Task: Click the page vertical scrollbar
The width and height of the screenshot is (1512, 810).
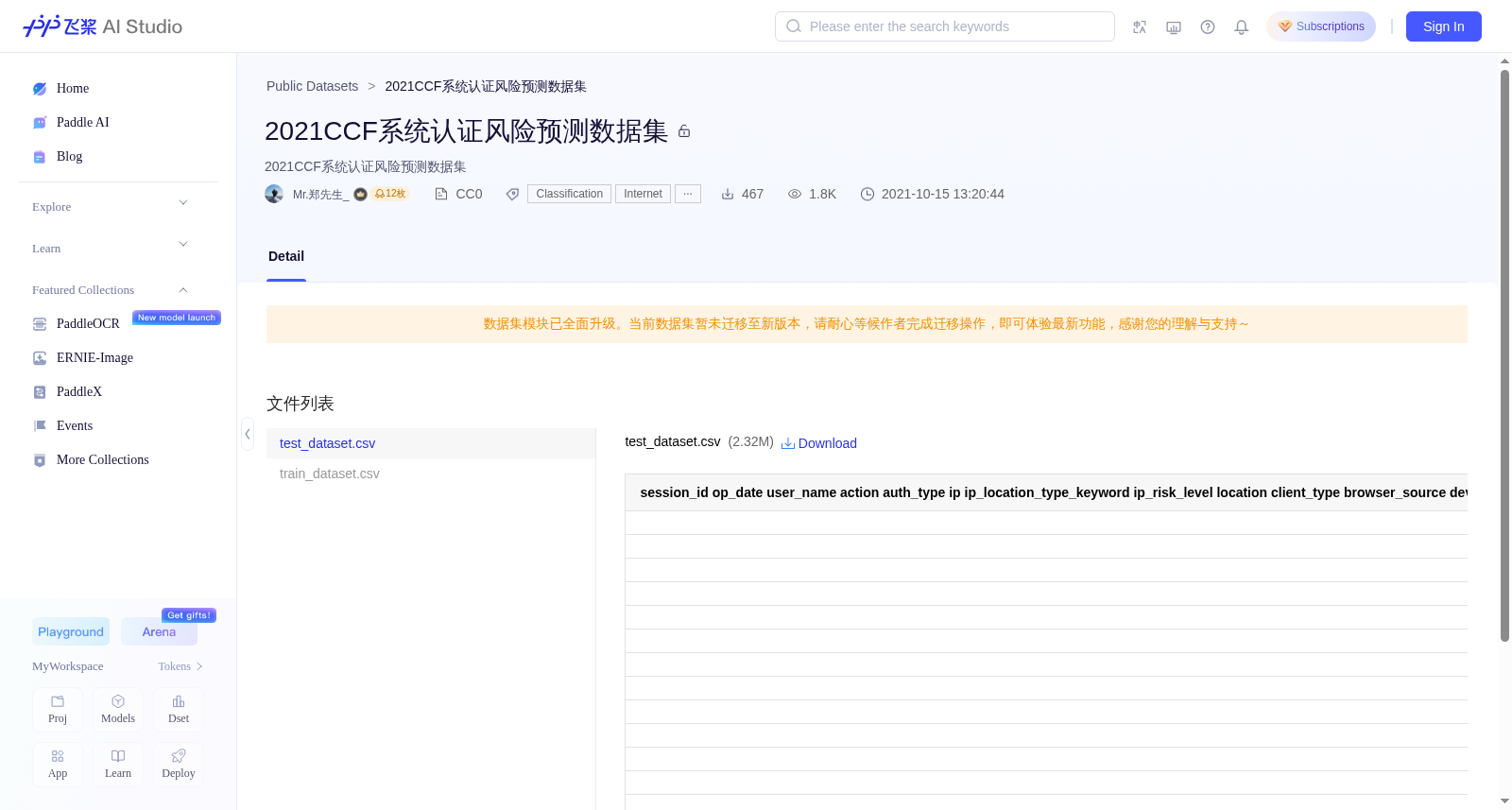Action: tap(1504, 355)
